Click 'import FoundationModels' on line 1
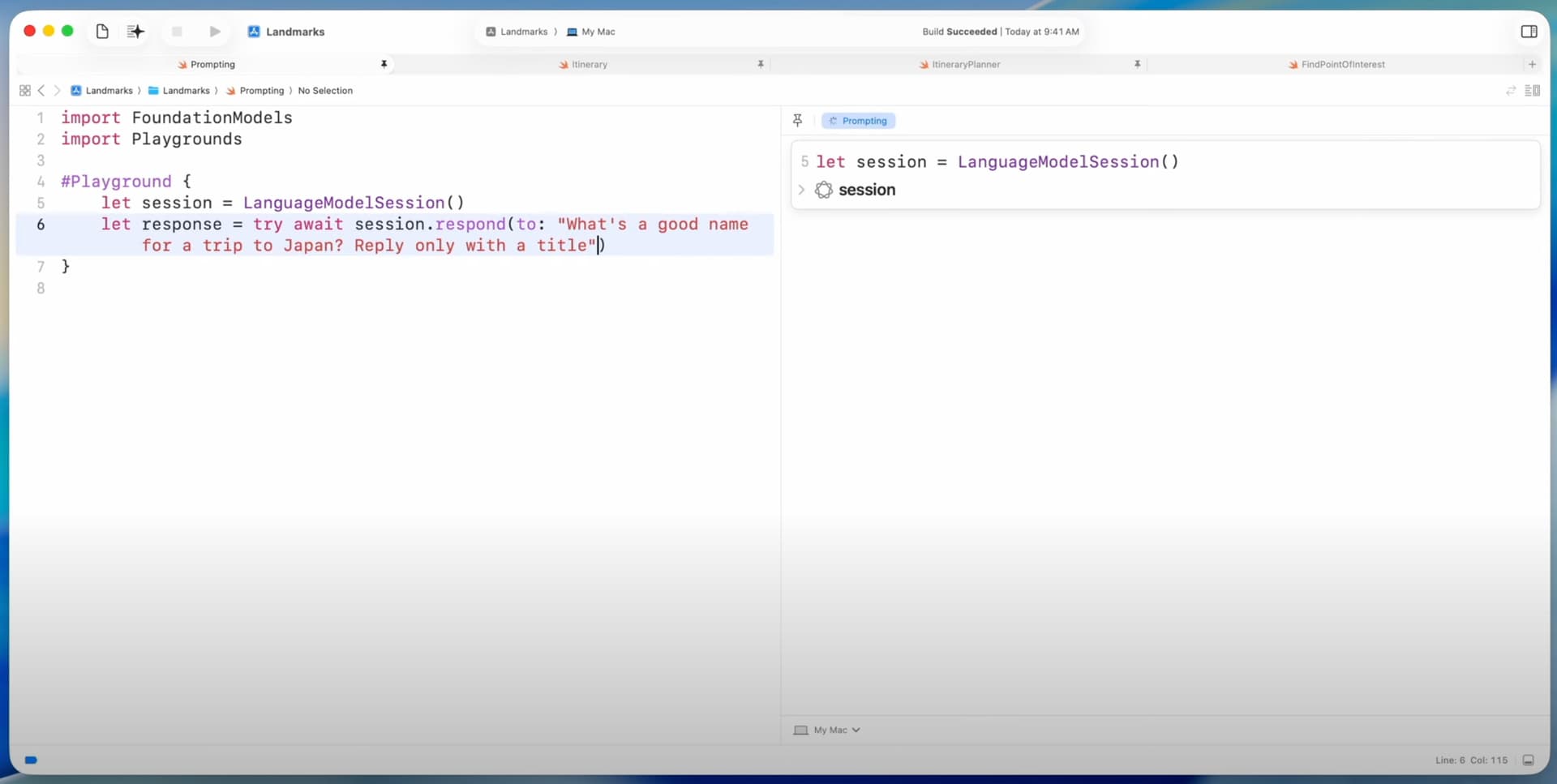 tap(177, 118)
